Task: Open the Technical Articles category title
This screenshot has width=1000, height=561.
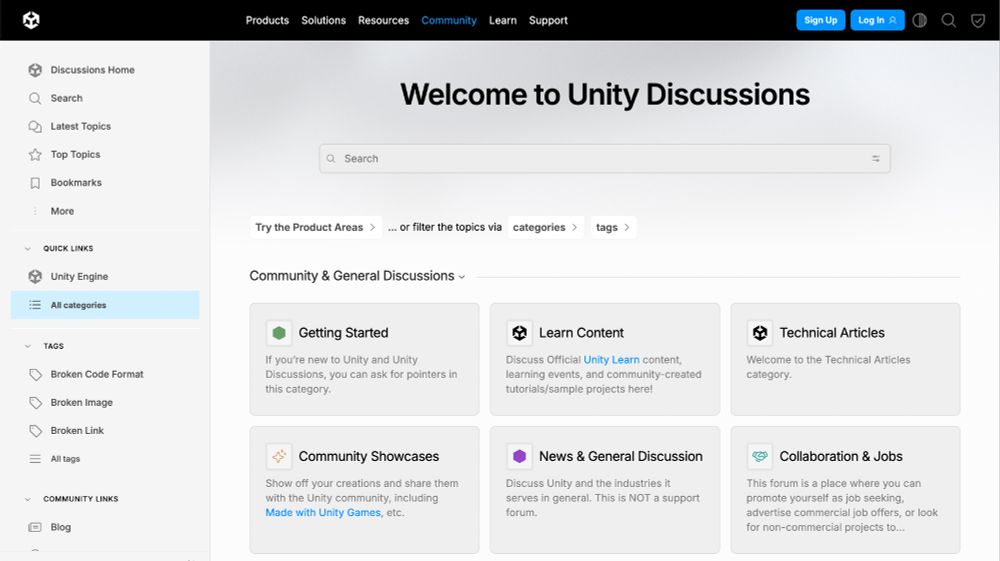Action: tap(832, 333)
